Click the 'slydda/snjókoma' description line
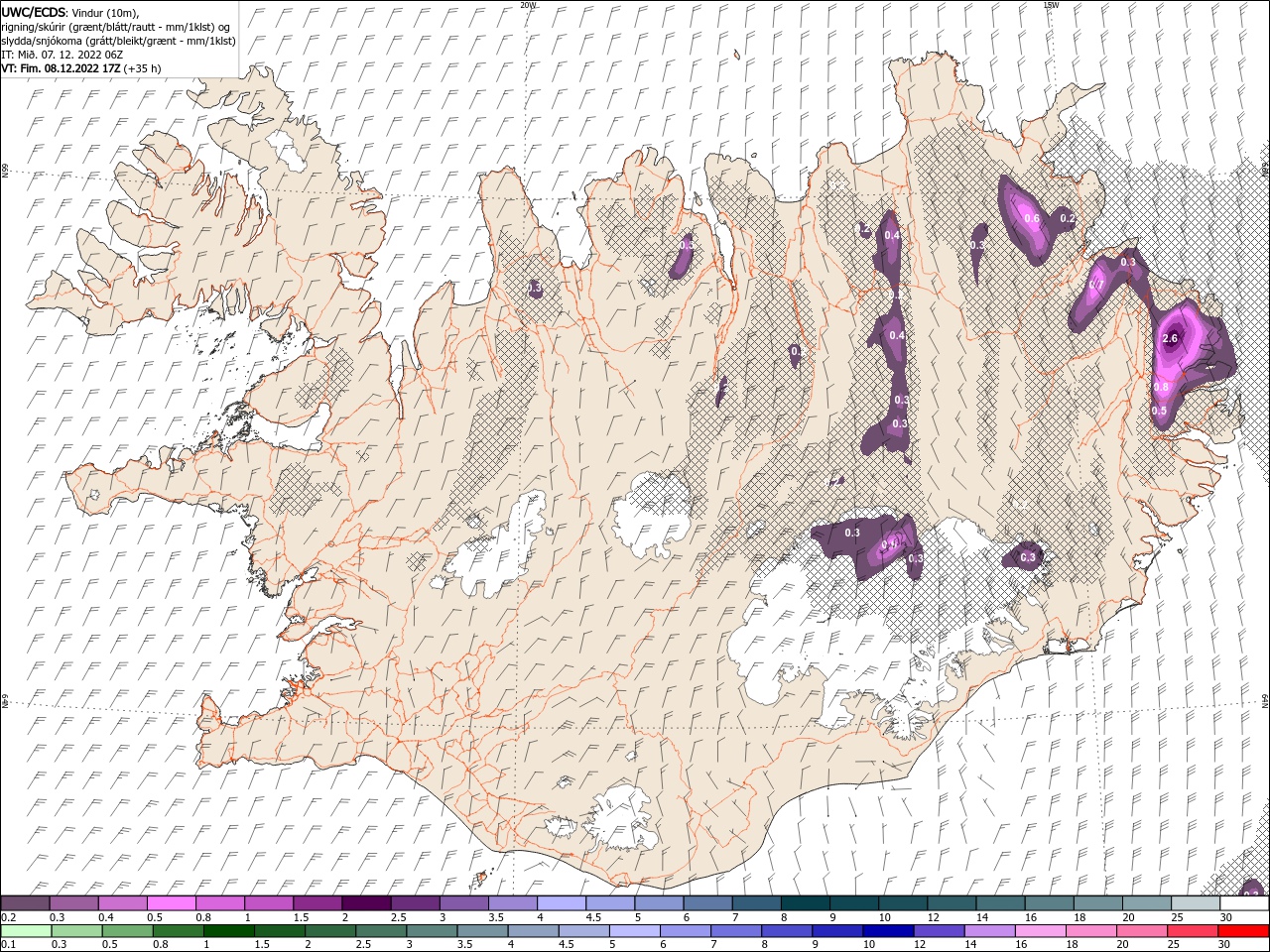 pyautogui.click(x=119, y=41)
